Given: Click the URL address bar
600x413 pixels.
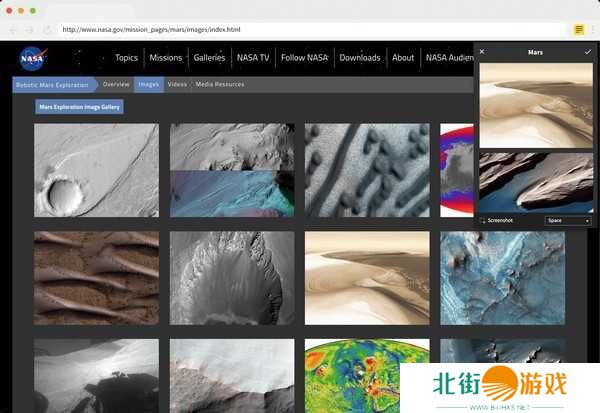Looking at the screenshot, I should [x=300, y=30].
